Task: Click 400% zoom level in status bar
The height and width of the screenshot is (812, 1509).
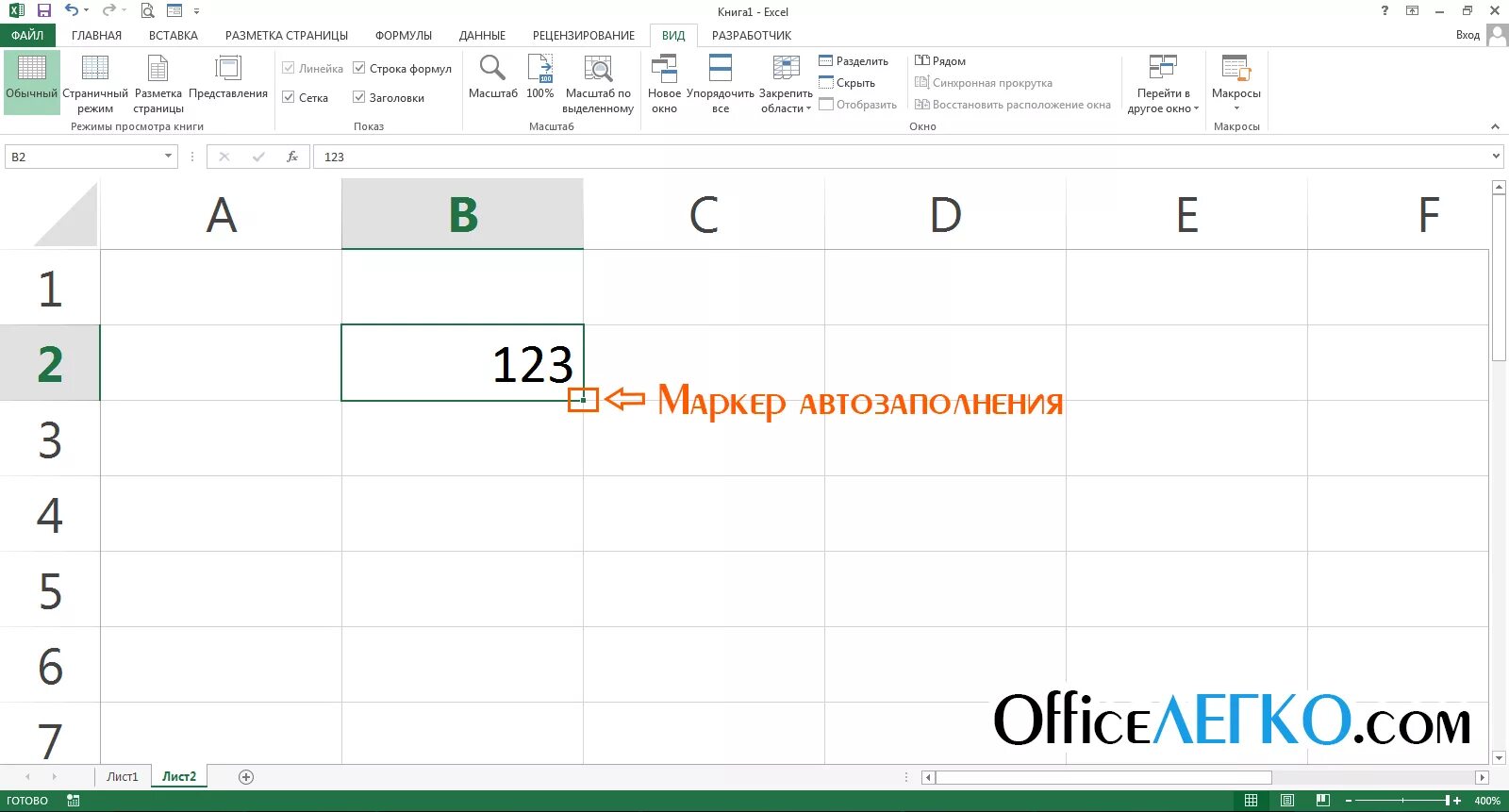Action: pyautogui.click(x=1487, y=801)
